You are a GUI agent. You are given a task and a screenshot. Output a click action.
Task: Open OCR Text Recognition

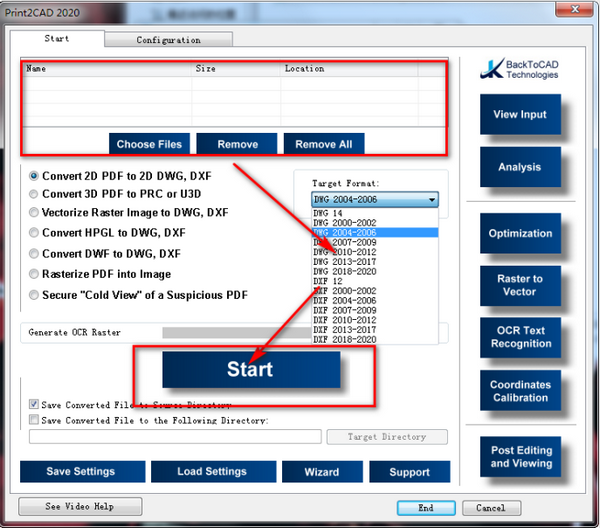tap(520, 337)
